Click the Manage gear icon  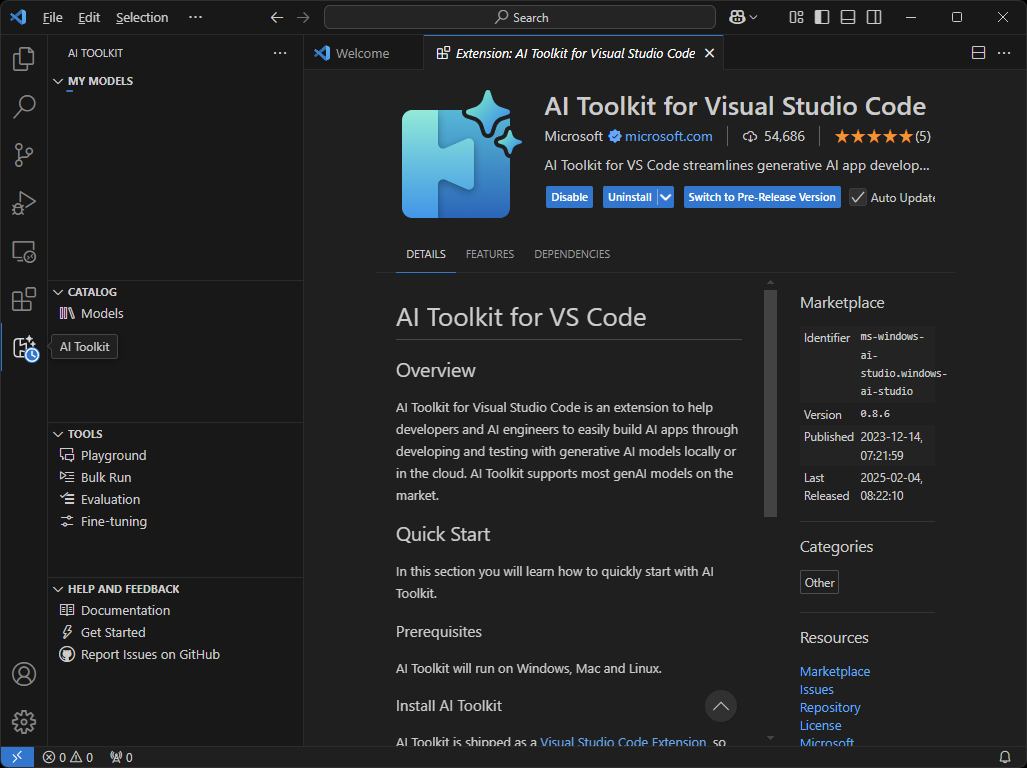click(x=23, y=721)
